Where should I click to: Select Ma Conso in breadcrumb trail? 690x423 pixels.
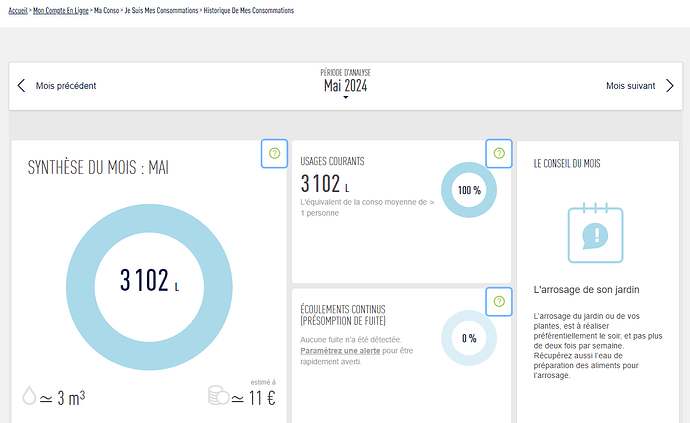click(106, 10)
